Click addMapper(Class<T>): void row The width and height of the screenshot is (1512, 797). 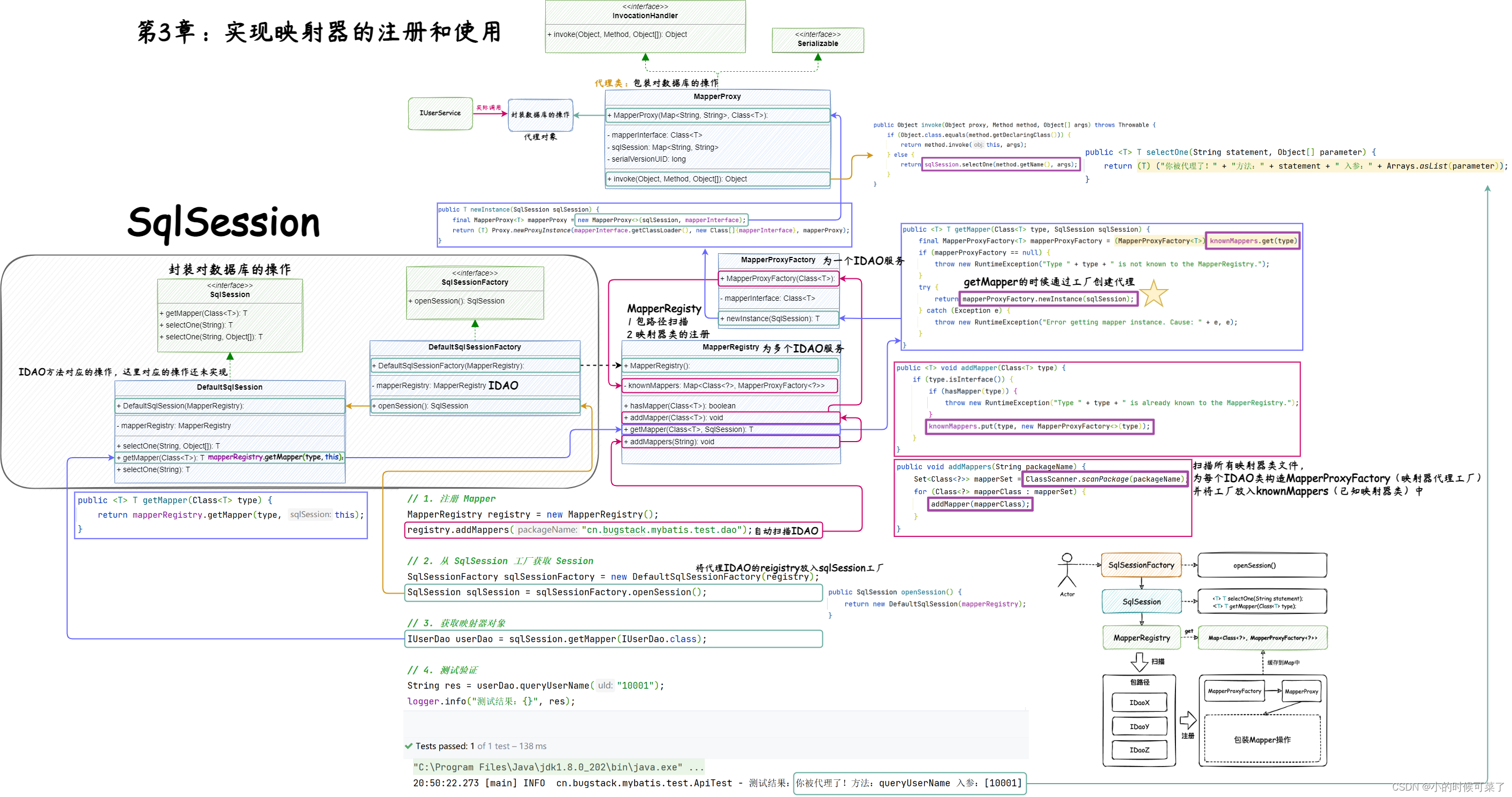pos(731,418)
